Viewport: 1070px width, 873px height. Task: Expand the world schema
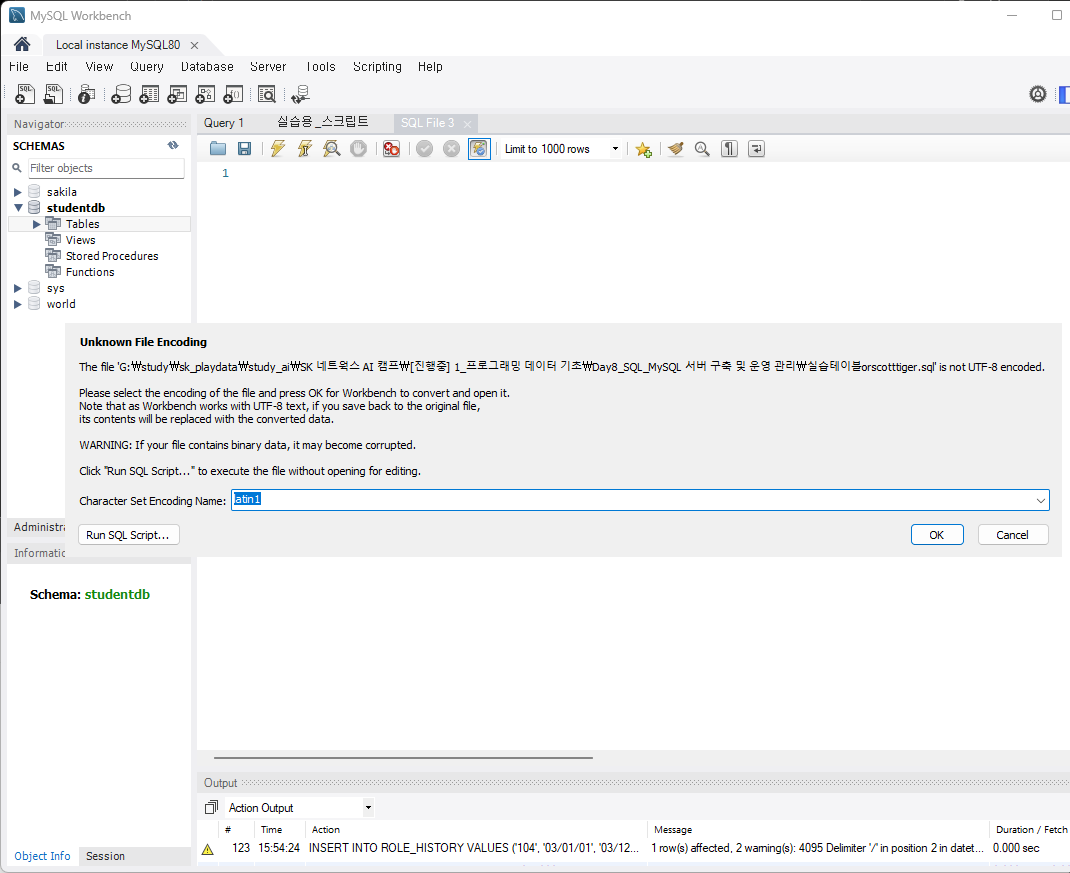(x=18, y=304)
